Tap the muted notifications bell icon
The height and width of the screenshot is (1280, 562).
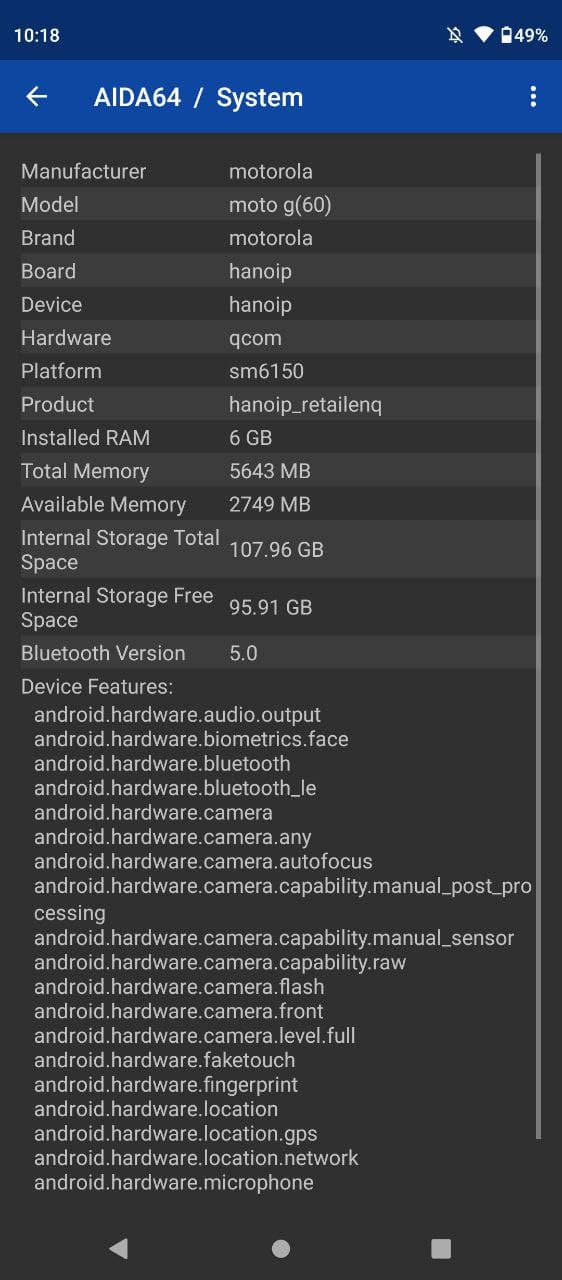tap(455, 35)
